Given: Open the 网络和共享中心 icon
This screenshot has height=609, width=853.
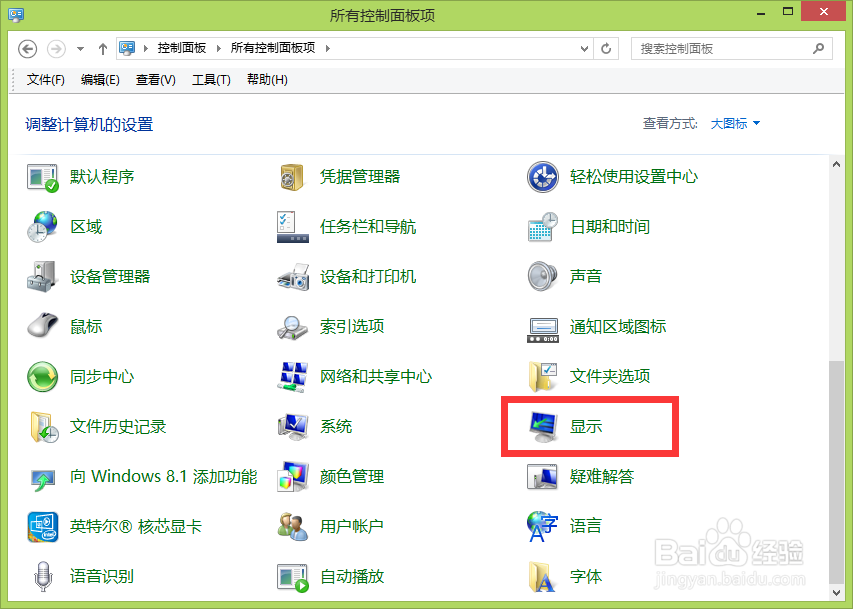Looking at the screenshot, I should pyautogui.click(x=293, y=377).
